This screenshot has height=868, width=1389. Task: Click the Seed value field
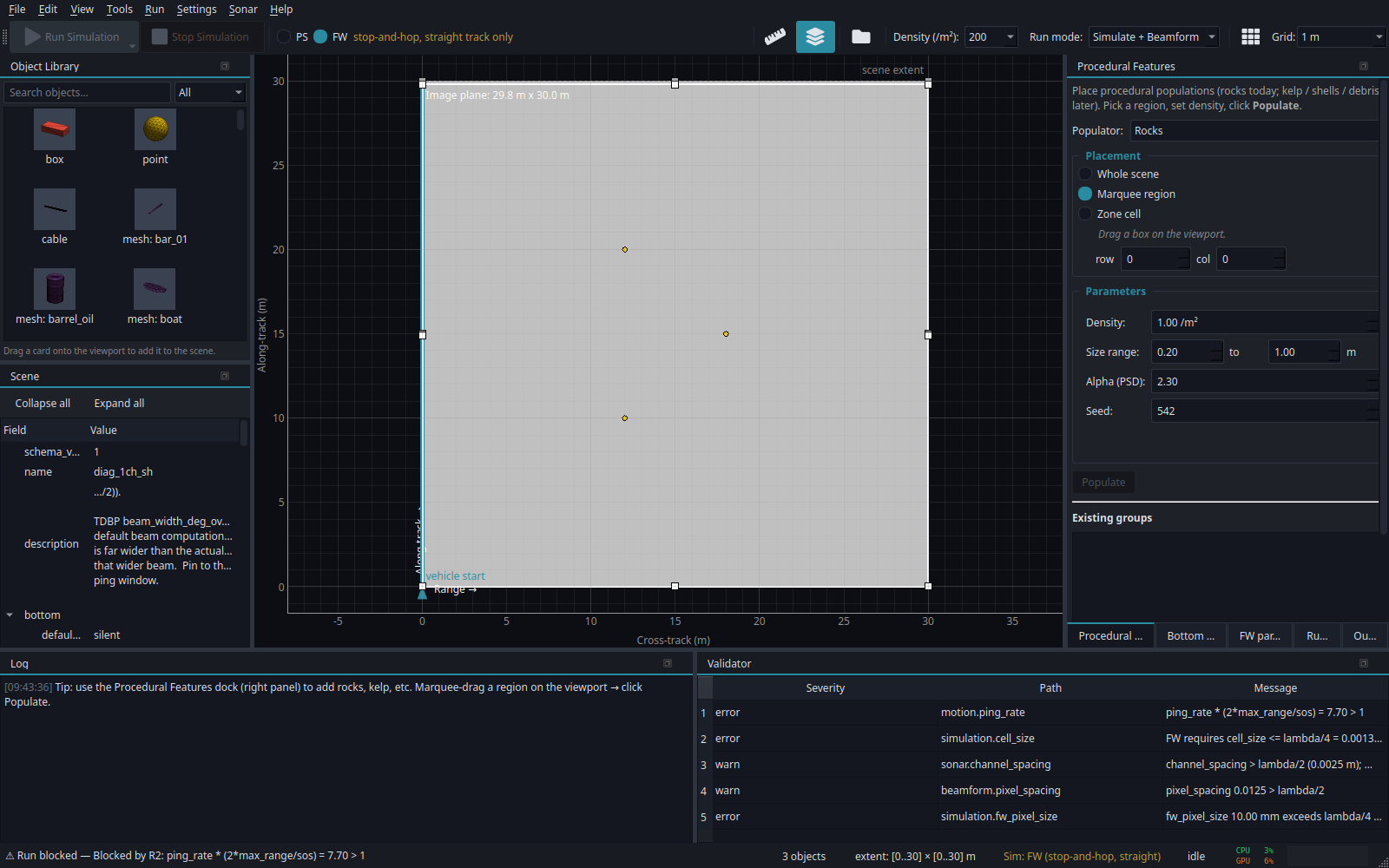click(x=1265, y=411)
